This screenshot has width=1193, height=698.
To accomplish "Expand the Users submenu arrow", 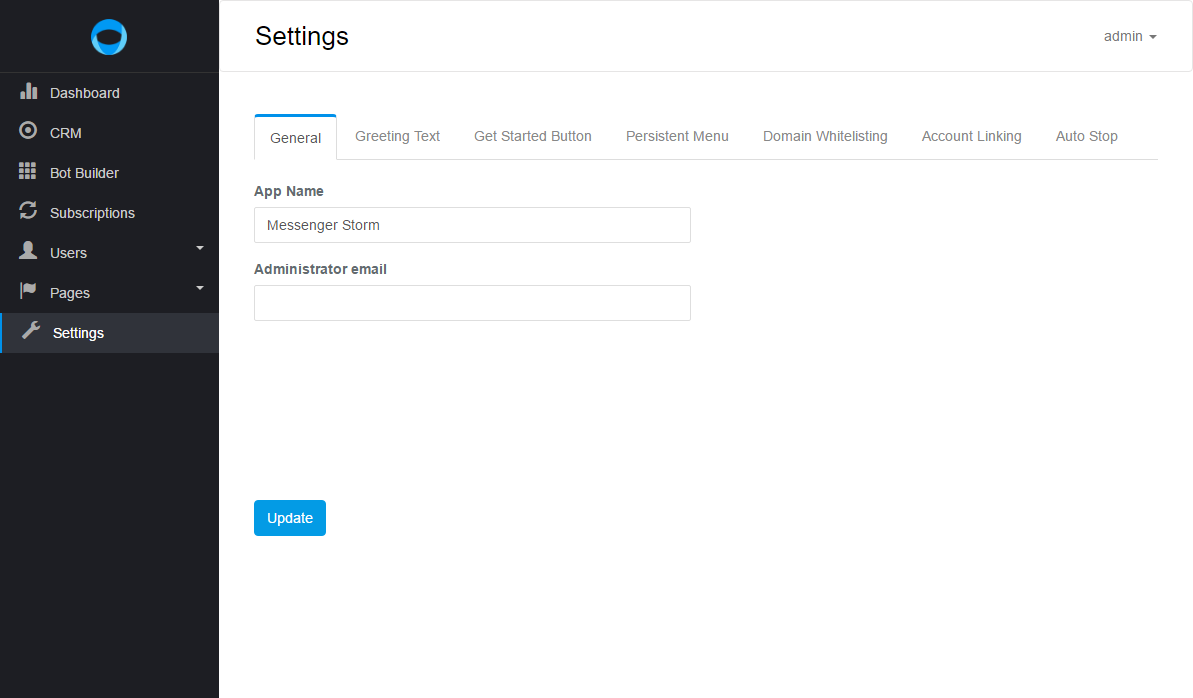I will (x=200, y=247).
